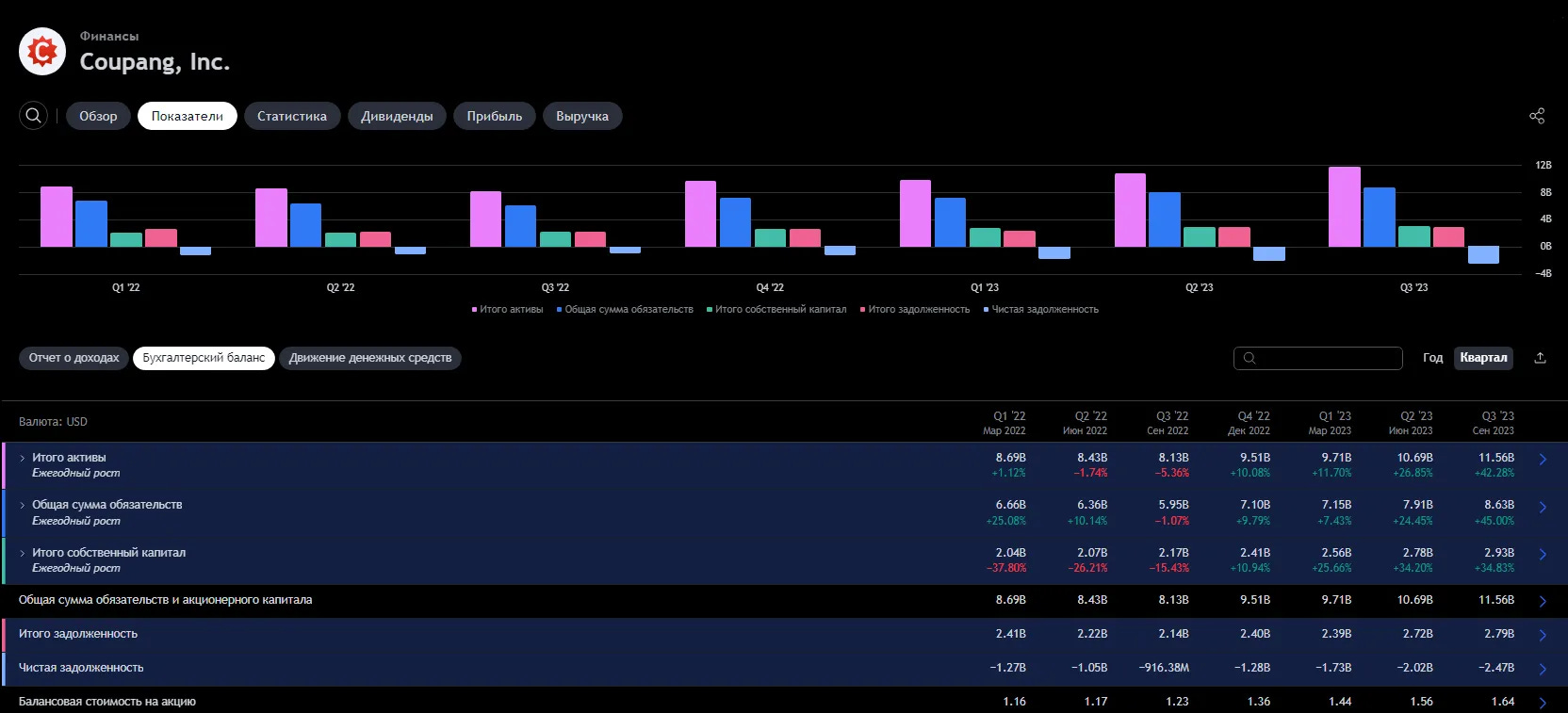Click the −37.80% equity growth value
1568x713 pixels.
pyautogui.click(x=1006, y=568)
